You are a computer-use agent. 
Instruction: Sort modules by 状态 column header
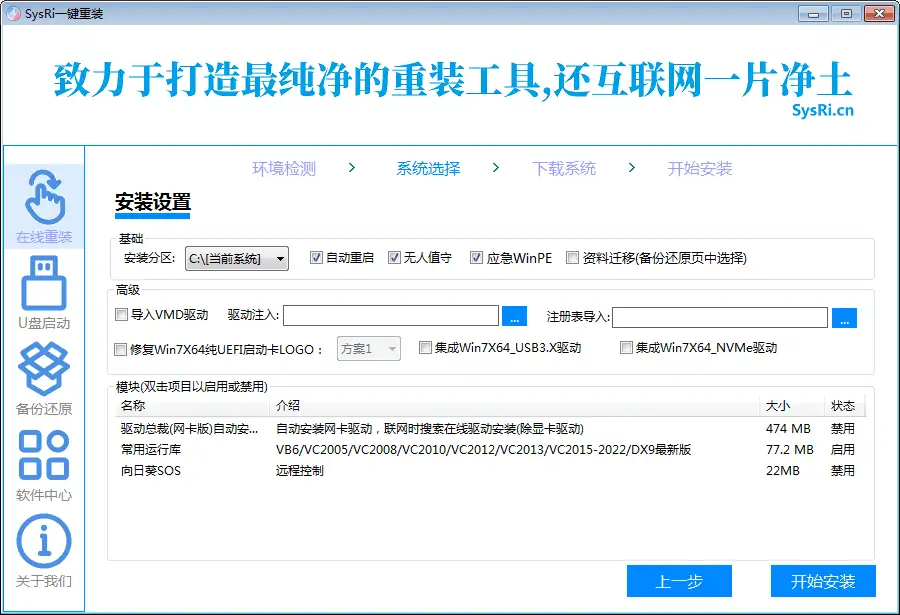coord(845,406)
